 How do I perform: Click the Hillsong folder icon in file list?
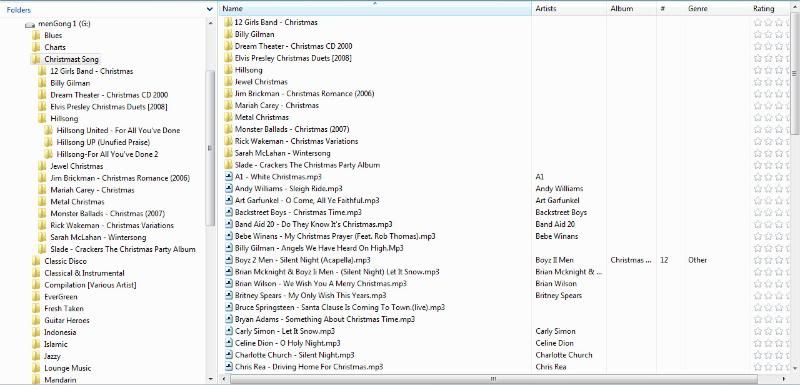[229, 70]
